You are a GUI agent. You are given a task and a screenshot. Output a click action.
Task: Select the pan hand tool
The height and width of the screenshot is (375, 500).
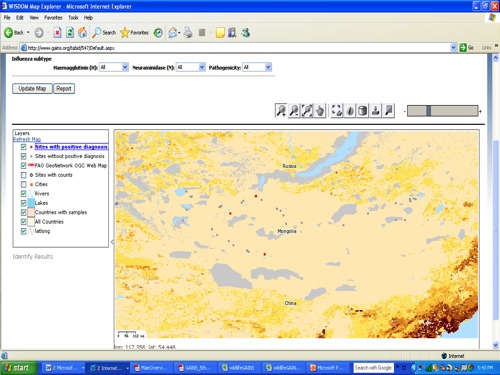[320, 111]
